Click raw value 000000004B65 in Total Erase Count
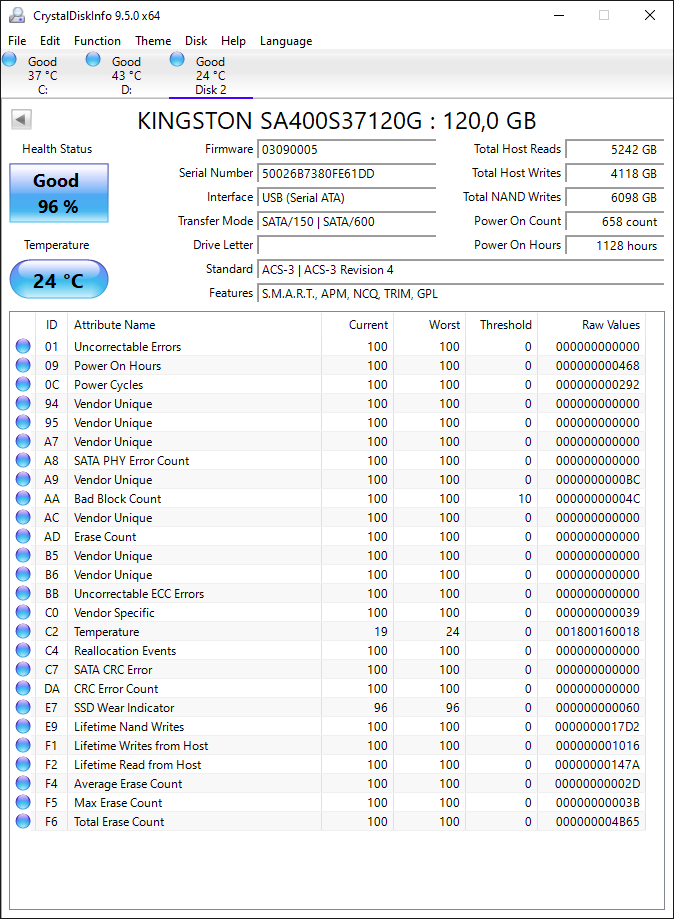 pos(598,822)
